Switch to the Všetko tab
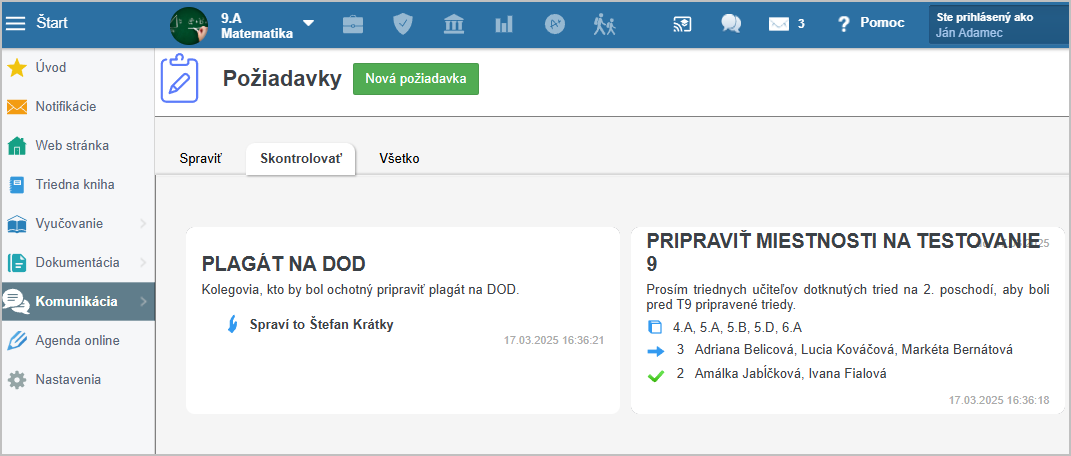The height and width of the screenshot is (456, 1071). pos(399,159)
